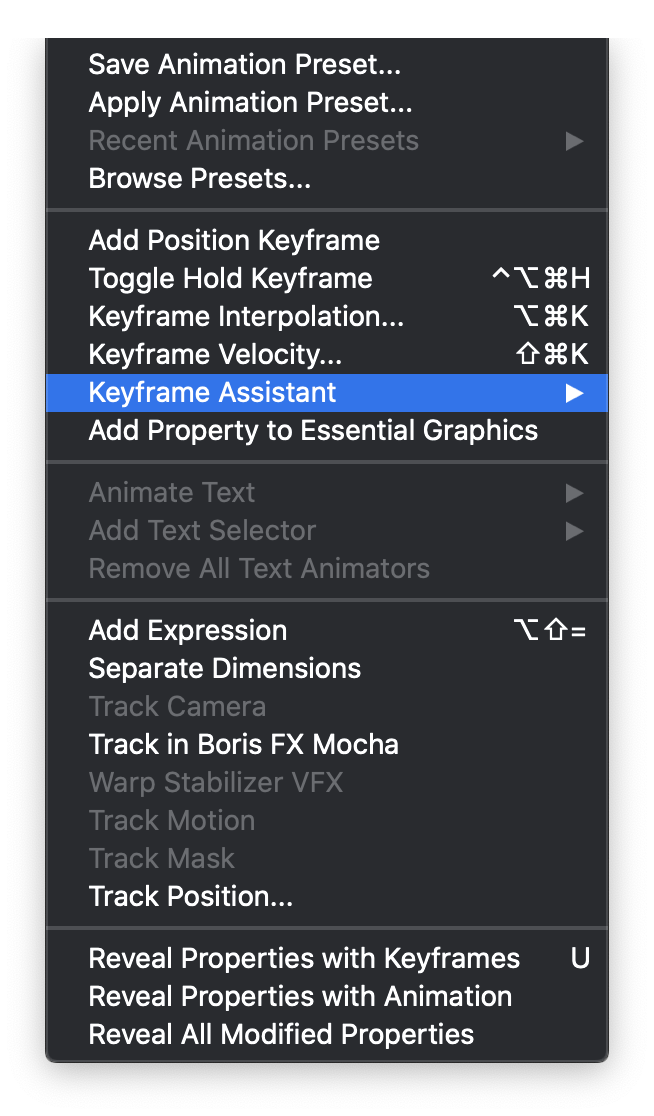Open Apply Animation Preset dialog

[x=250, y=102]
